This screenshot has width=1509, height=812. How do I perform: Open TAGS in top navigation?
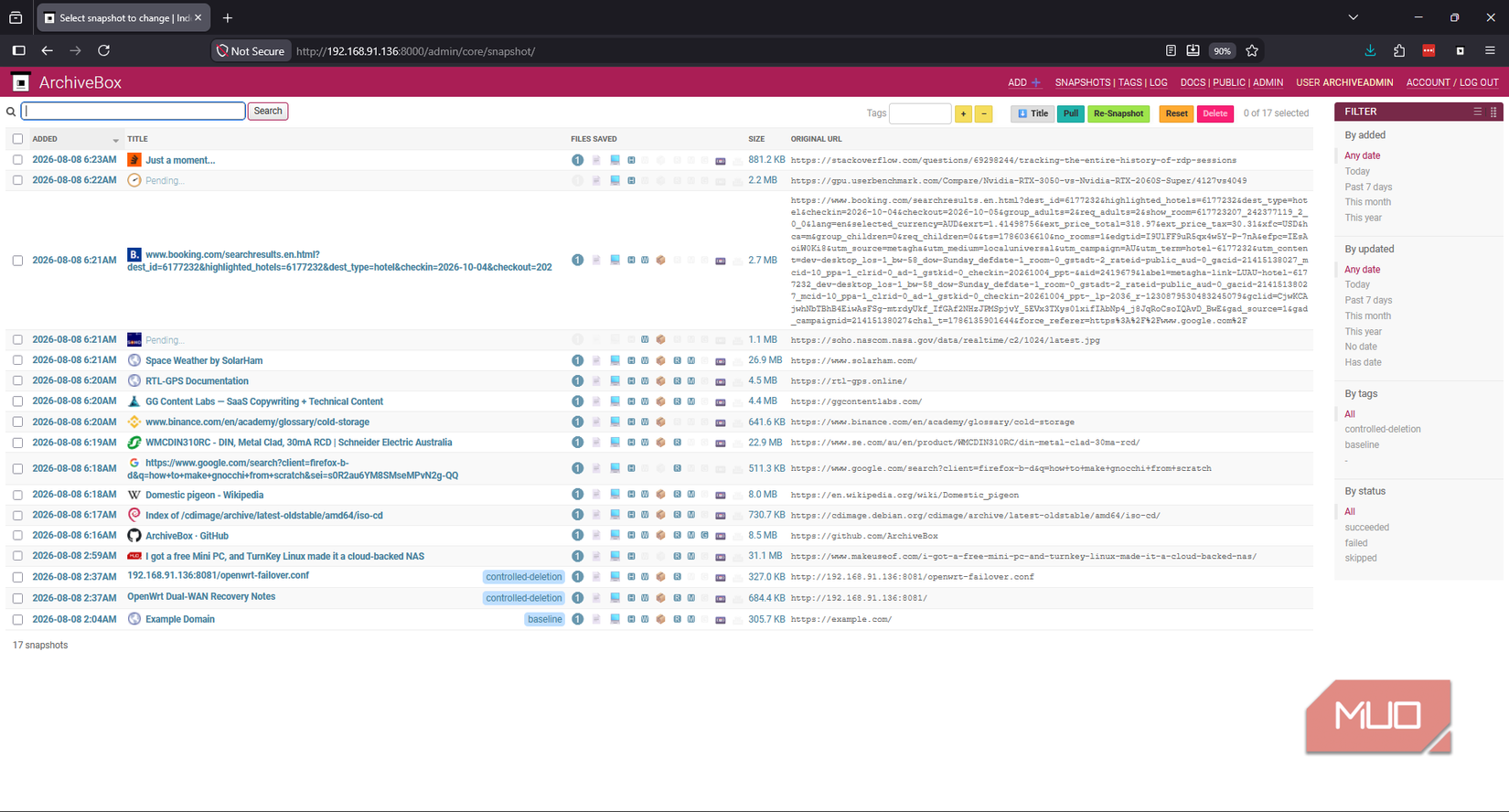pos(1130,82)
